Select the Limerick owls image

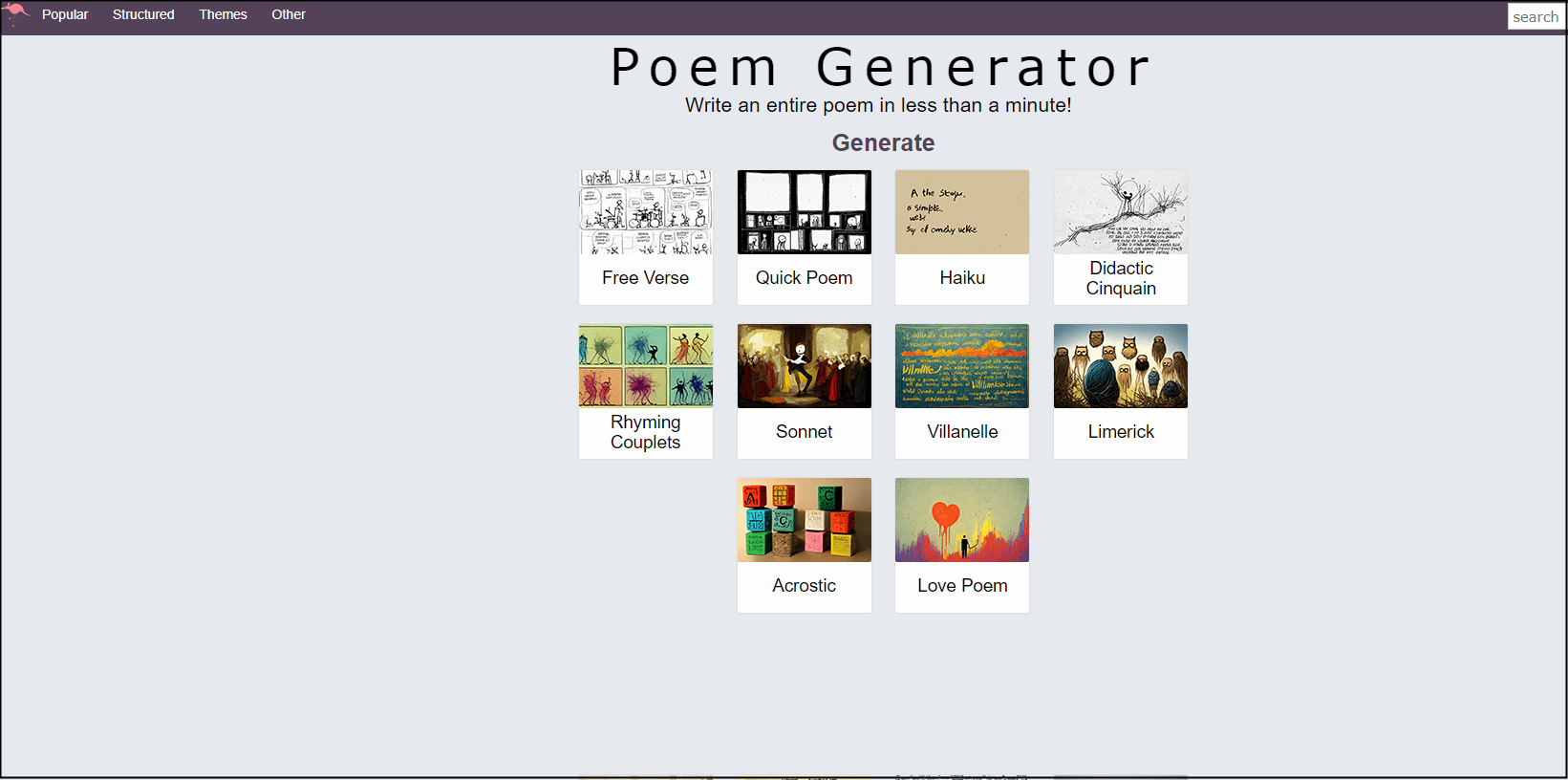click(1121, 366)
